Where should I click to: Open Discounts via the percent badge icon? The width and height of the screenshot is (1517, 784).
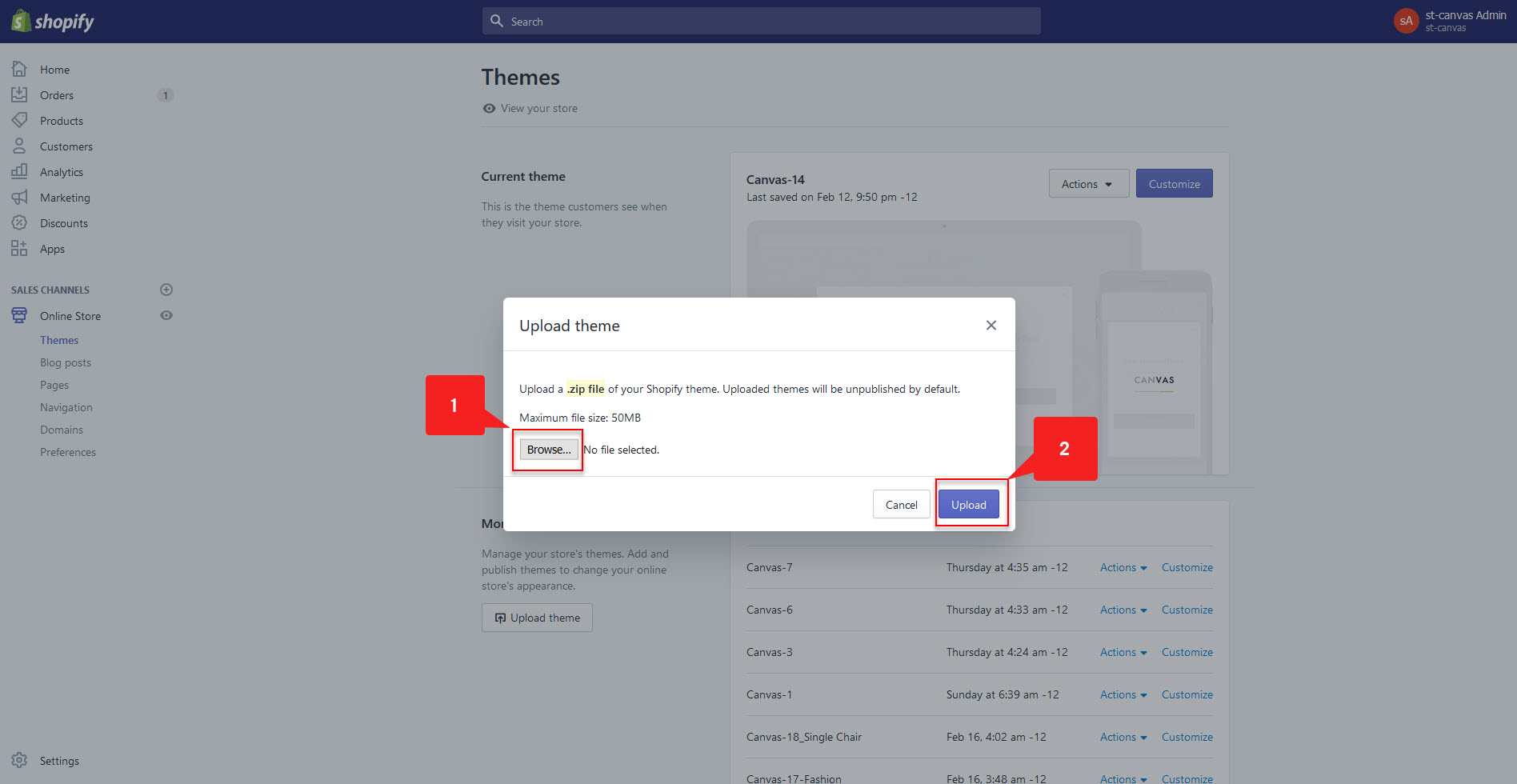pyautogui.click(x=19, y=223)
